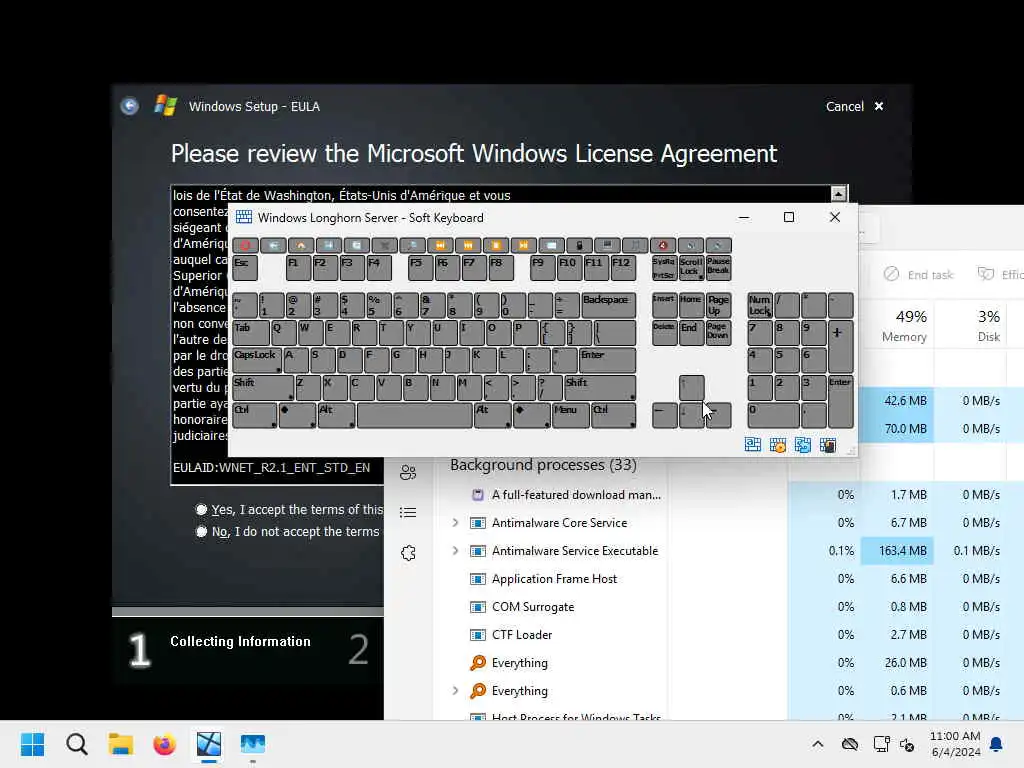Click the magnifier search media key
Image resolution: width=1024 pixels, height=768 pixels.
click(413, 246)
